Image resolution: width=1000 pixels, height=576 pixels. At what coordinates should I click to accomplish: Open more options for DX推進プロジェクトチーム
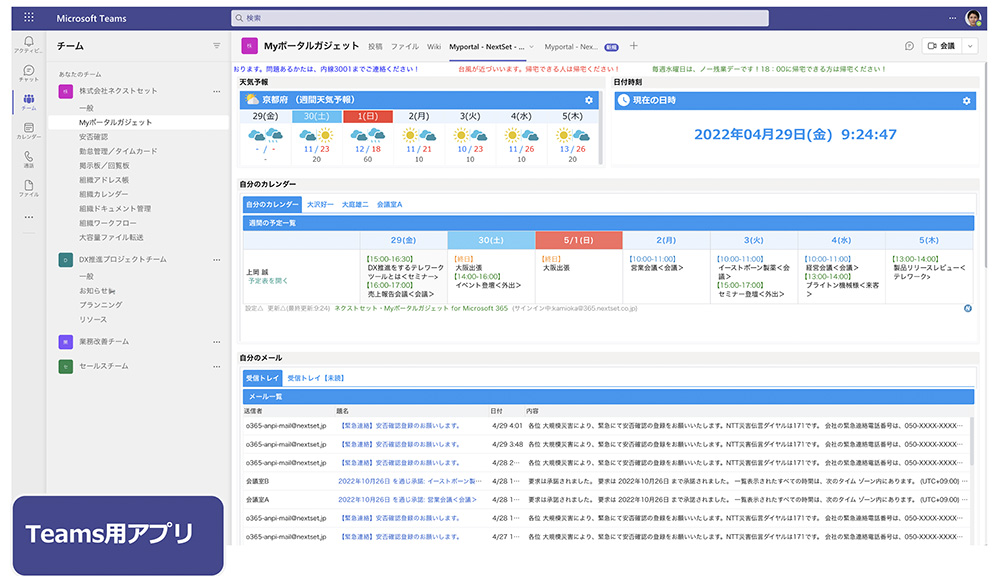(217, 260)
